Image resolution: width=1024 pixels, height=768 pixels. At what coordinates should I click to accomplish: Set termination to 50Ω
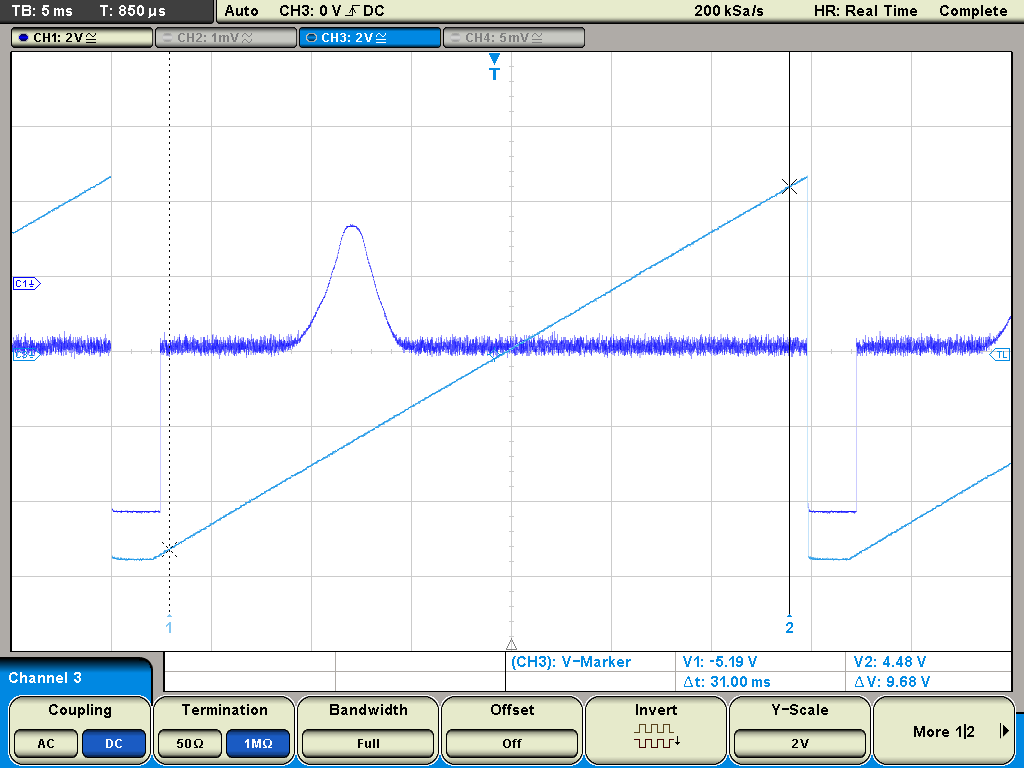(x=190, y=744)
